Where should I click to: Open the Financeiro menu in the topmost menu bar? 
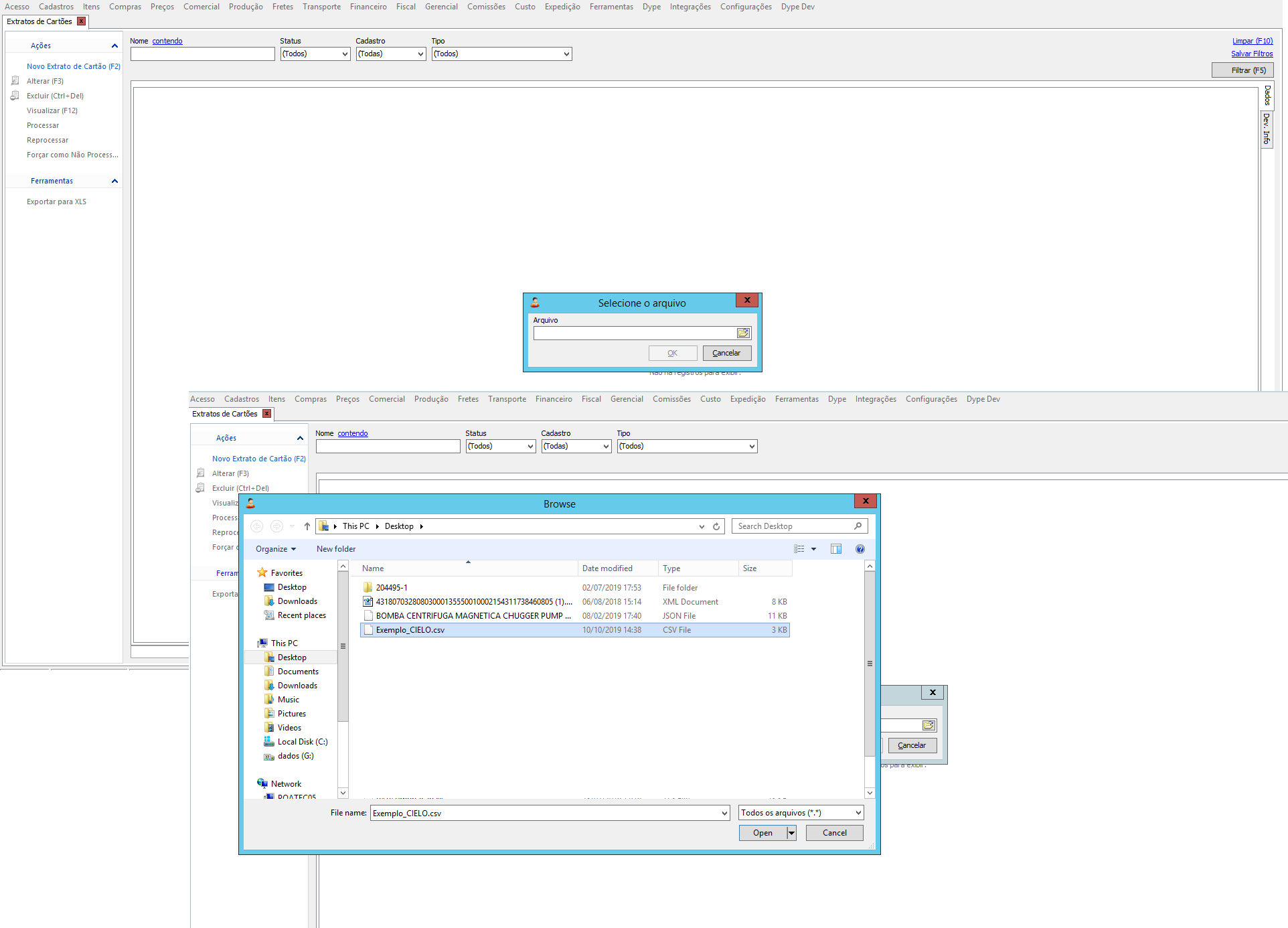pyautogui.click(x=368, y=7)
